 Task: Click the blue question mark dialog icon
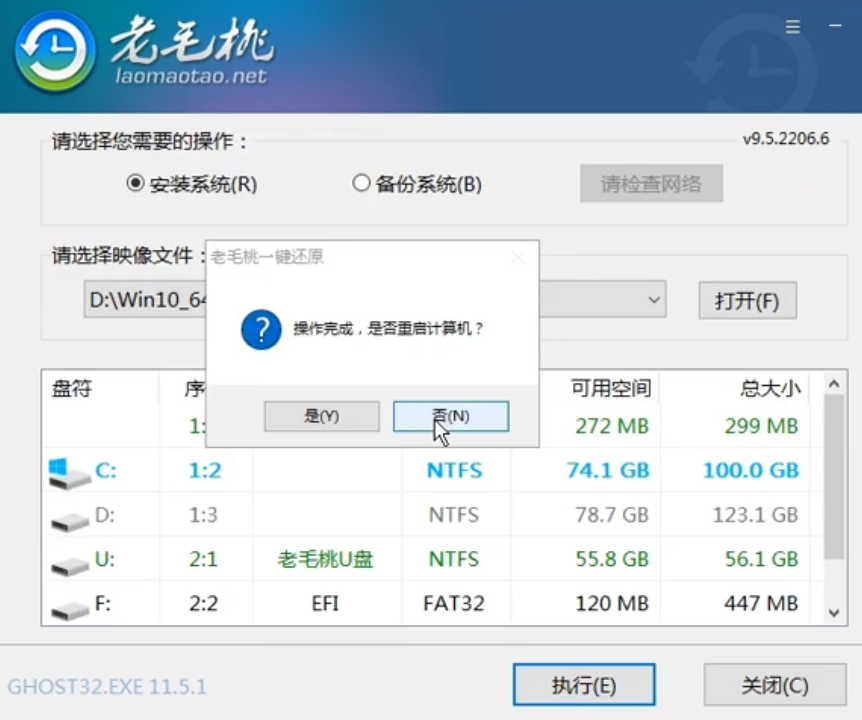click(x=260, y=330)
